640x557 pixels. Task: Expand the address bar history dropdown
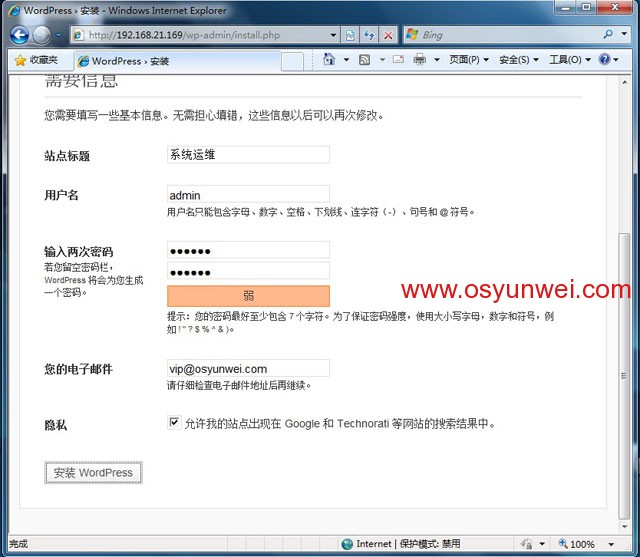click(x=333, y=35)
